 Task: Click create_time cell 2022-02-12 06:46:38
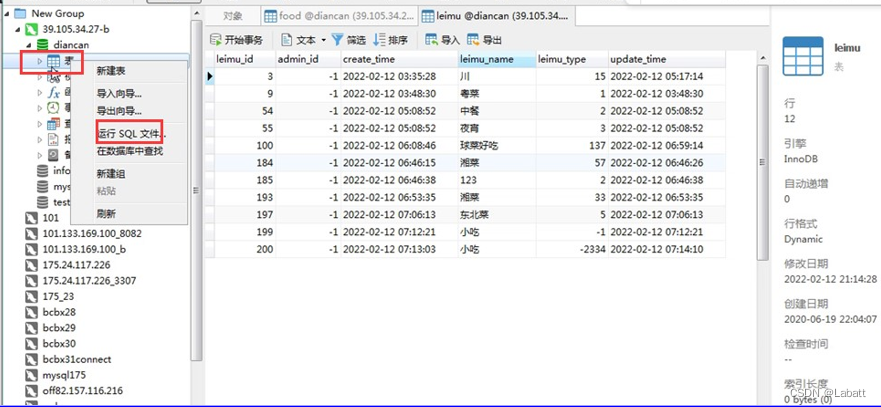(x=399, y=180)
